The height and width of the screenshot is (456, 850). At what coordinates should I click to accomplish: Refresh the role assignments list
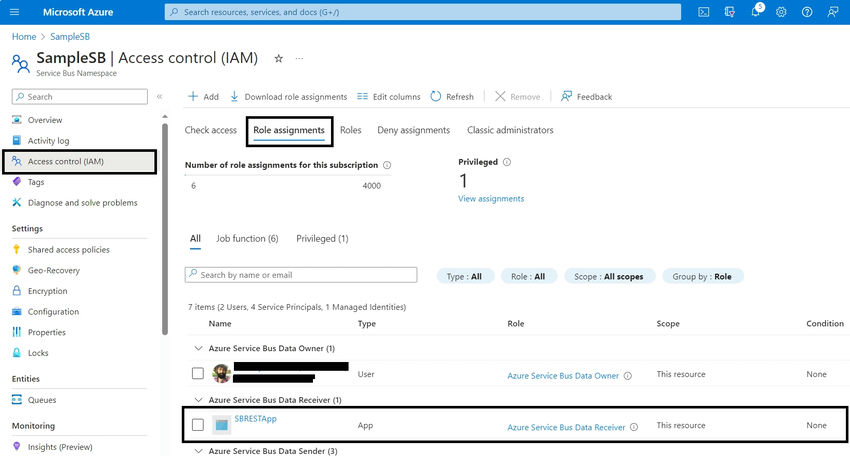point(452,97)
